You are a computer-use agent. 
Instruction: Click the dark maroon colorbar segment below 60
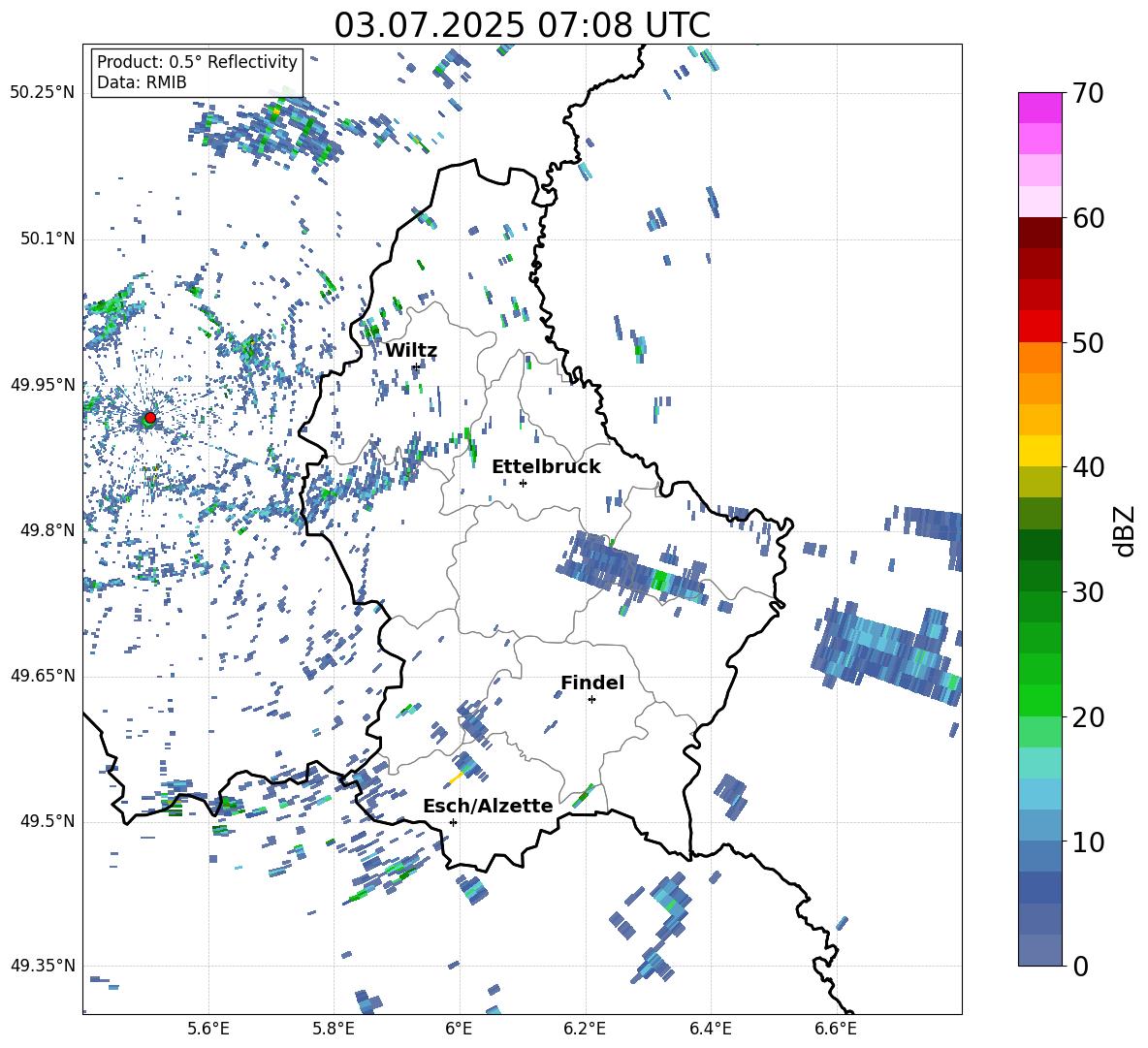click(1039, 233)
